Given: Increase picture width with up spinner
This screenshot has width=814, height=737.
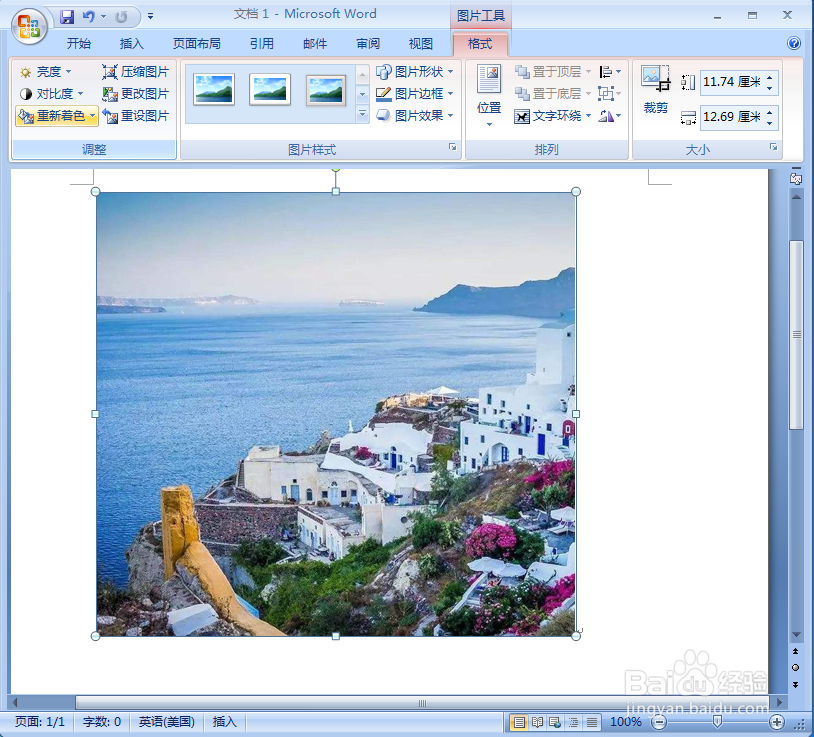Looking at the screenshot, I should pyautogui.click(x=770, y=112).
